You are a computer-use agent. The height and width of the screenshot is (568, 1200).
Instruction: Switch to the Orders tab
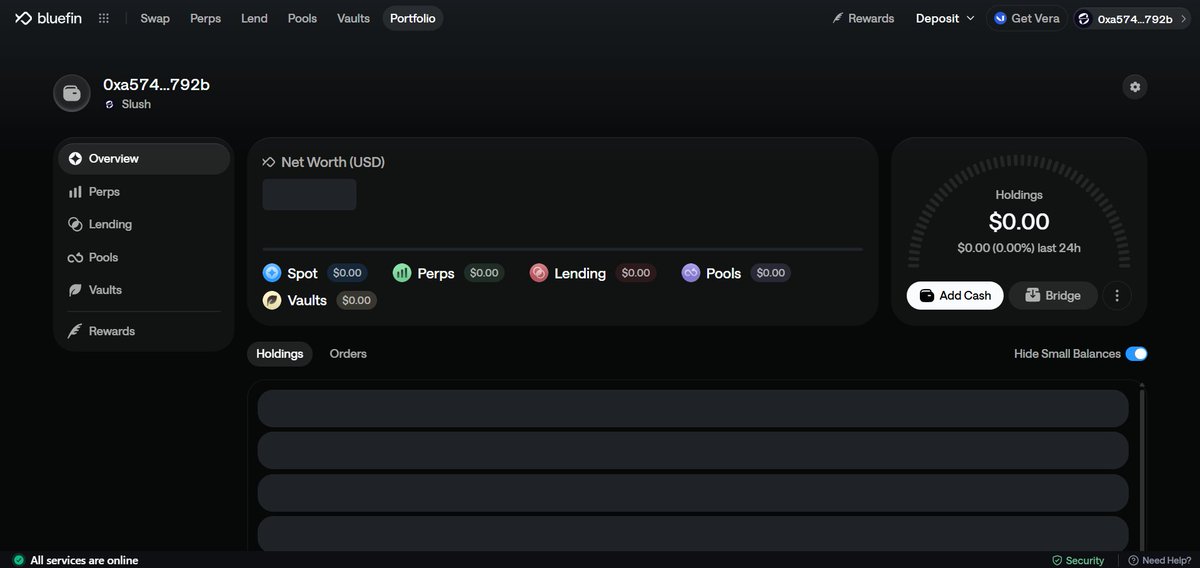pyautogui.click(x=348, y=354)
